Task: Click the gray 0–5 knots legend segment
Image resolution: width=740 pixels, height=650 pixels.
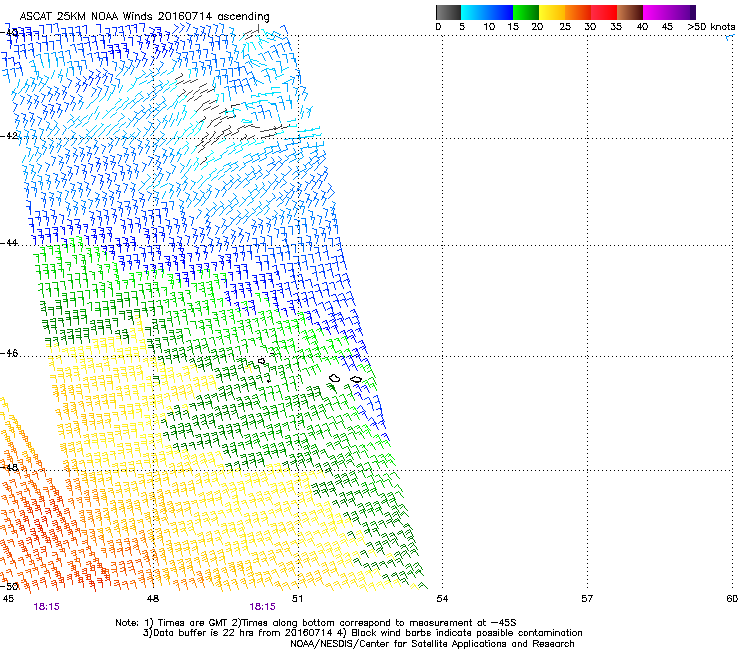Action: point(448,12)
